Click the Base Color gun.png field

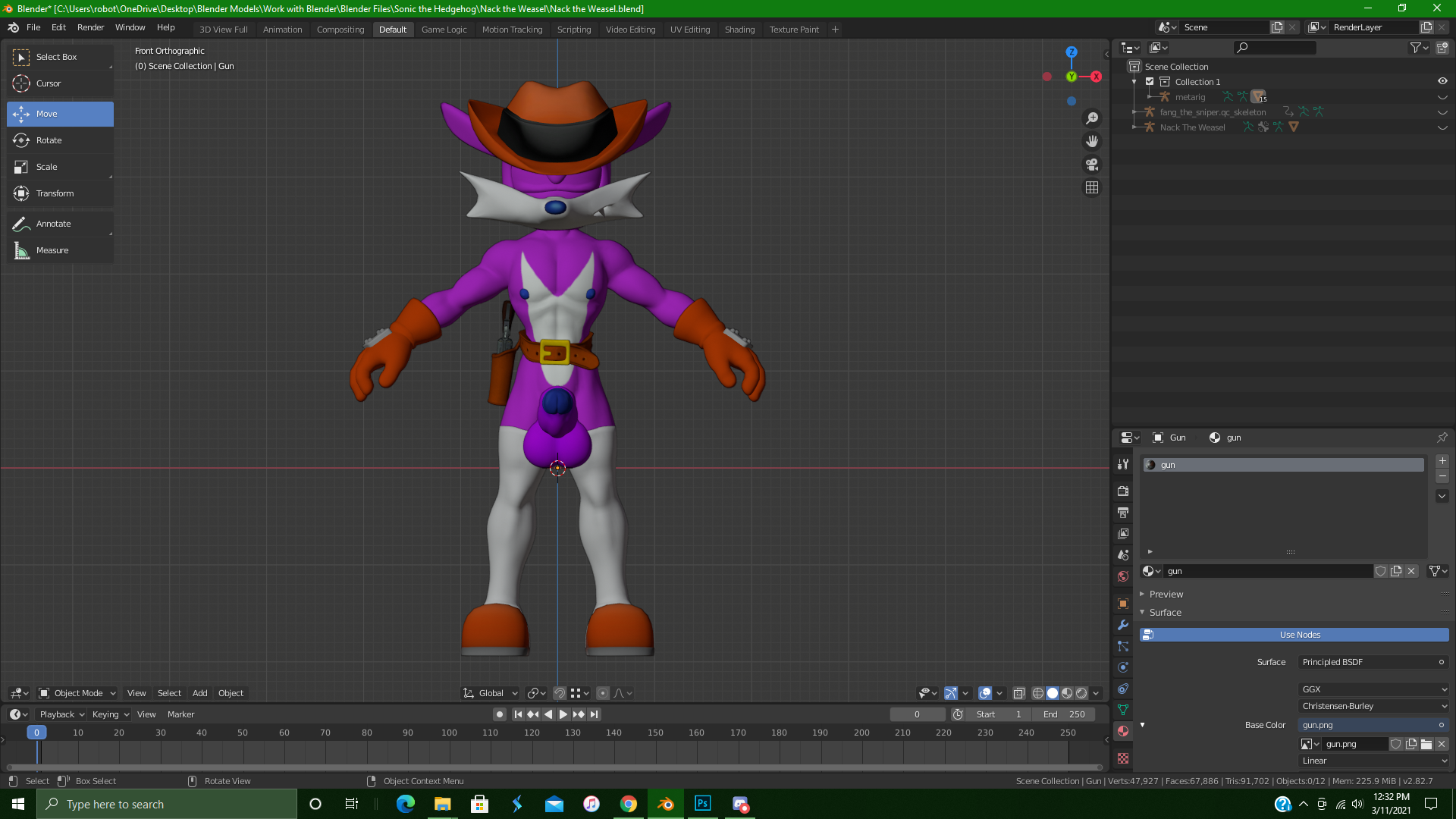click(1373, 725)
